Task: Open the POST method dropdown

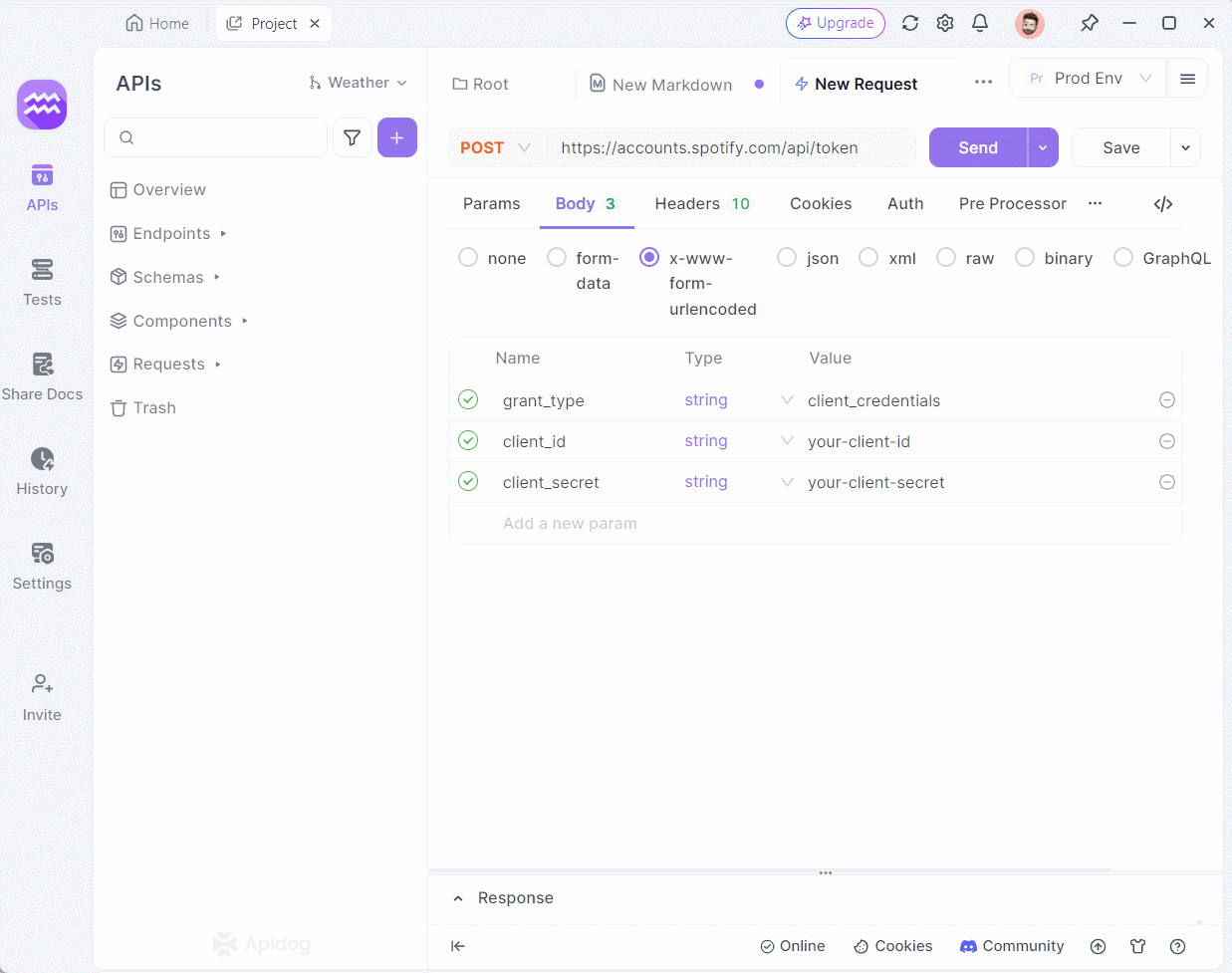Action: click(495, 147)
